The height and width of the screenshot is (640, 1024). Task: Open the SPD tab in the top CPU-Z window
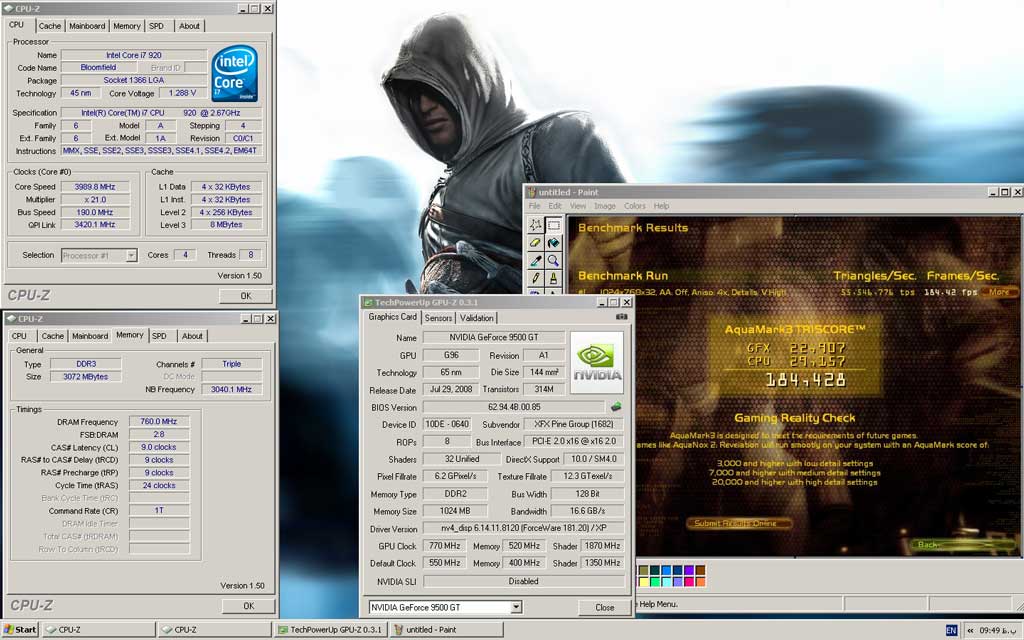(x=156, y=26)
